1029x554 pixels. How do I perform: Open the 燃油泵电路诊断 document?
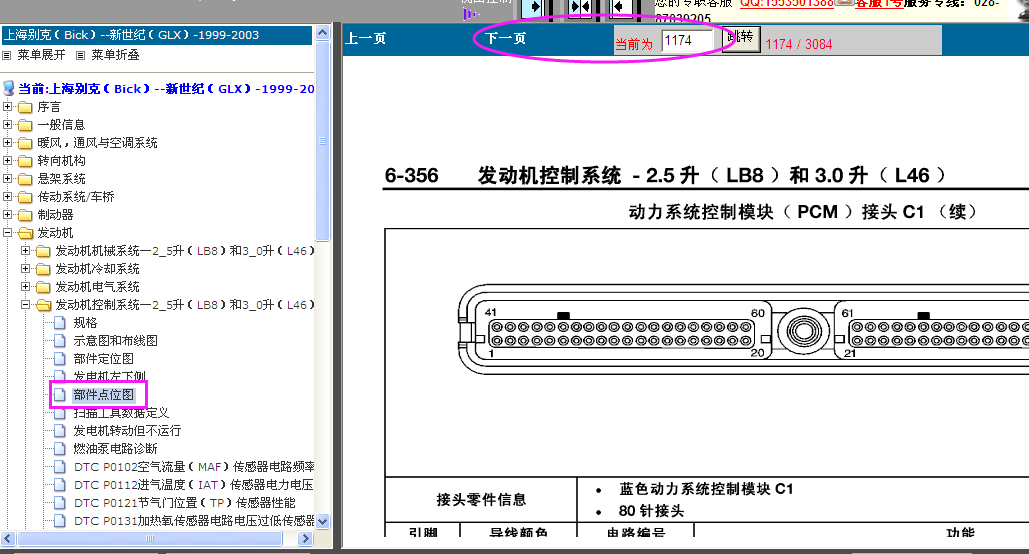pos(116,449)
